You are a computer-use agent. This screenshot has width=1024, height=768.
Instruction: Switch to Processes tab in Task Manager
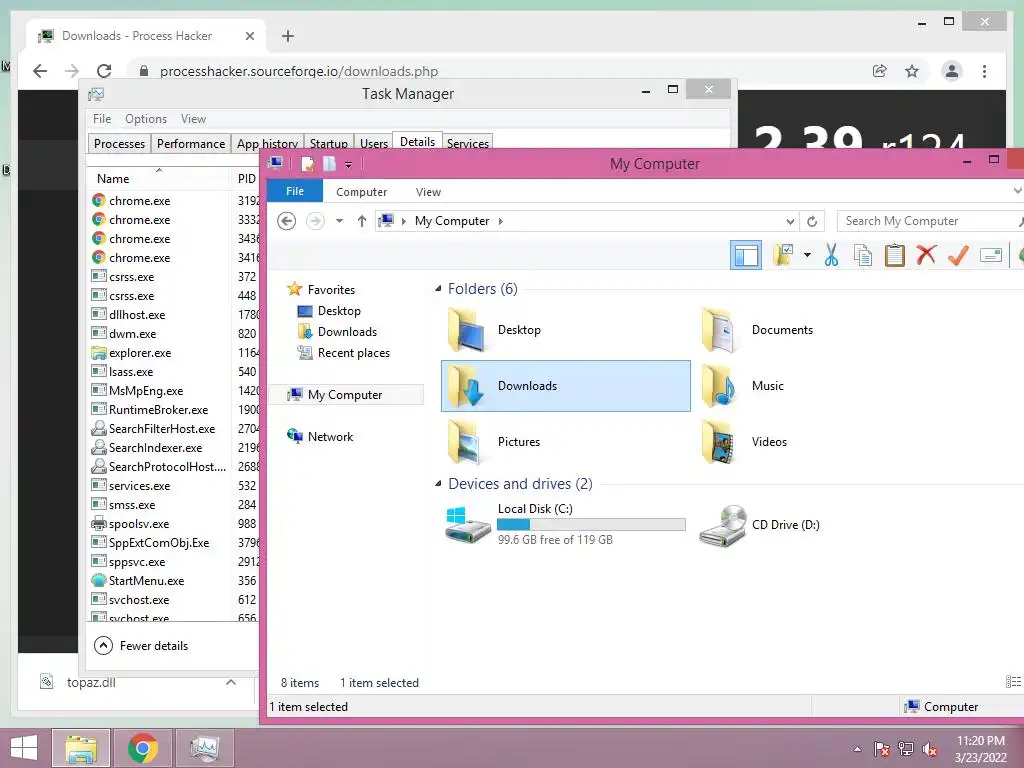point(120,144)
